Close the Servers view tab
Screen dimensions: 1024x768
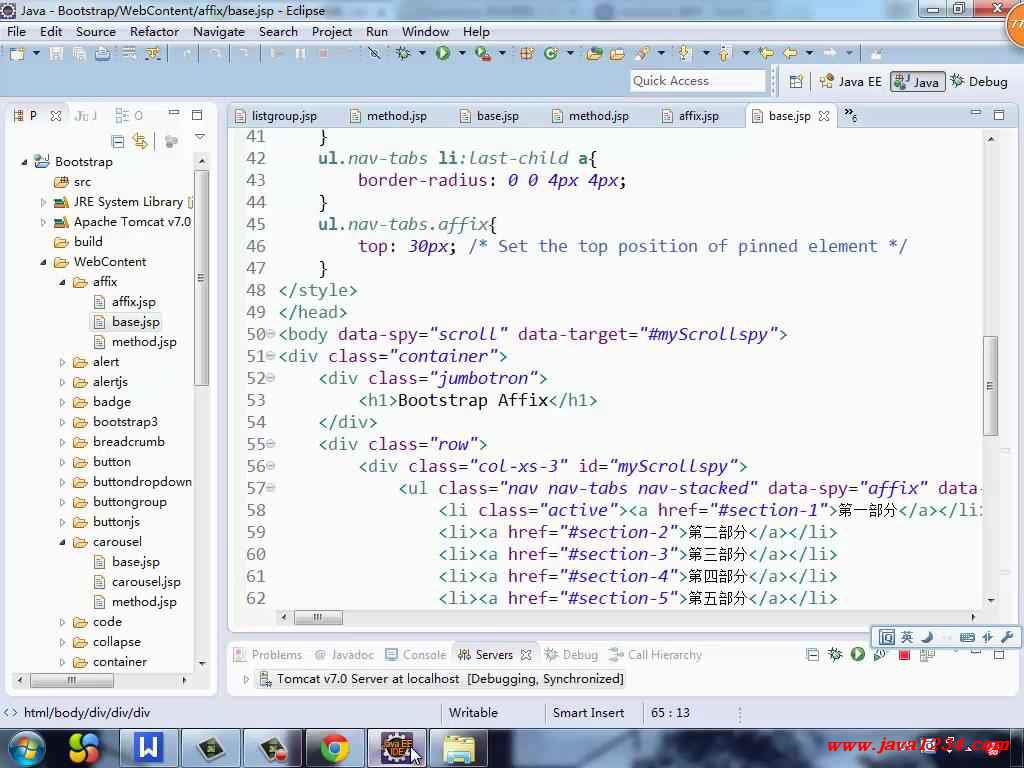(x=526, y=654)
